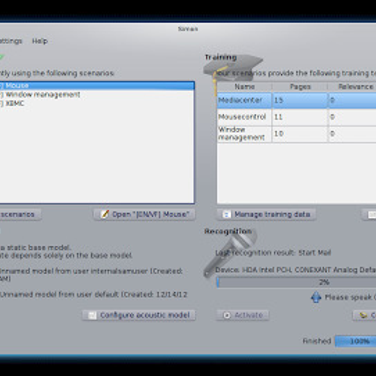
Task: Click the pencil icon on Open Mouse button
Action: pos(105,214)
